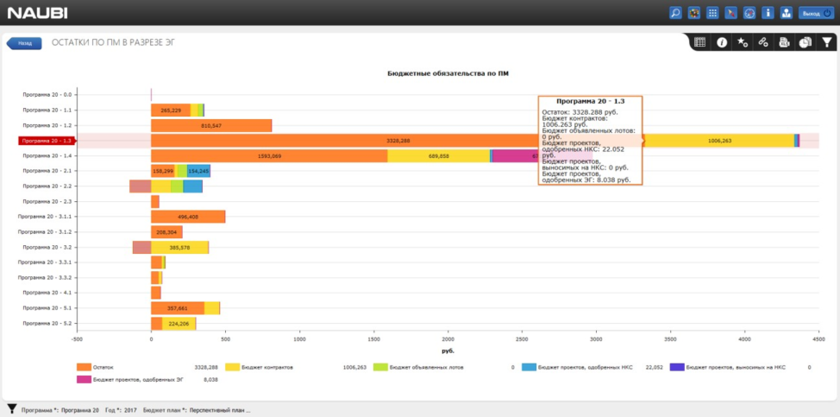
Task: Click the round info icon in toolbar
Action: click(x=721, y=43)
